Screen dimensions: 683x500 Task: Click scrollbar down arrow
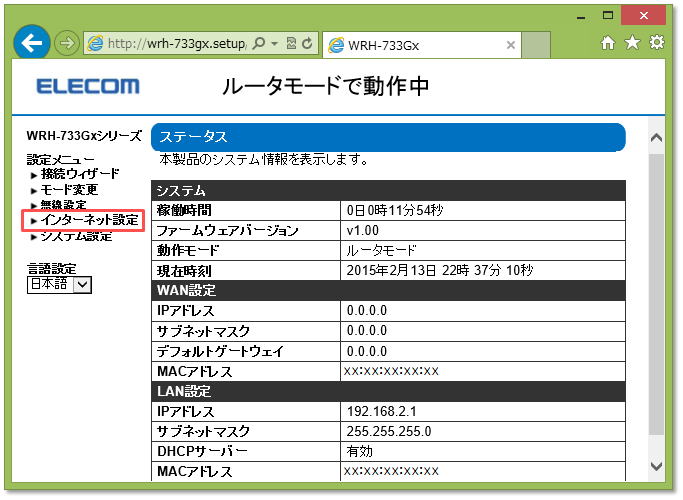click(x=656, y=466)
